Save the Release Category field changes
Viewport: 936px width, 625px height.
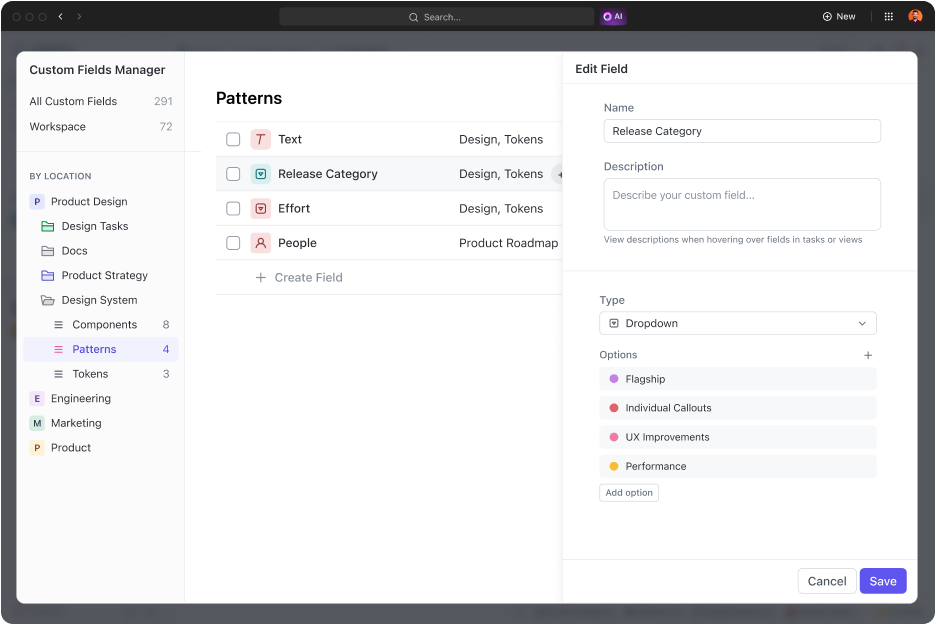click(x=882, y=581)
